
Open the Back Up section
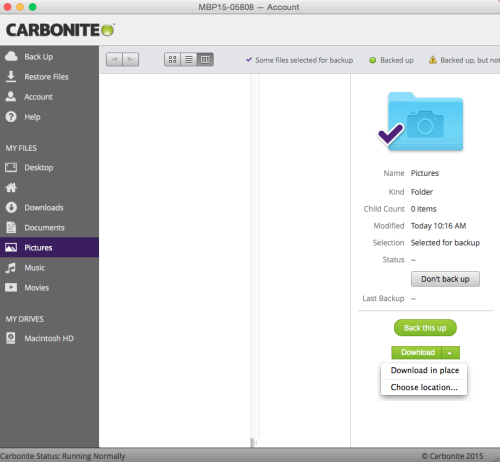click(49, 57)
